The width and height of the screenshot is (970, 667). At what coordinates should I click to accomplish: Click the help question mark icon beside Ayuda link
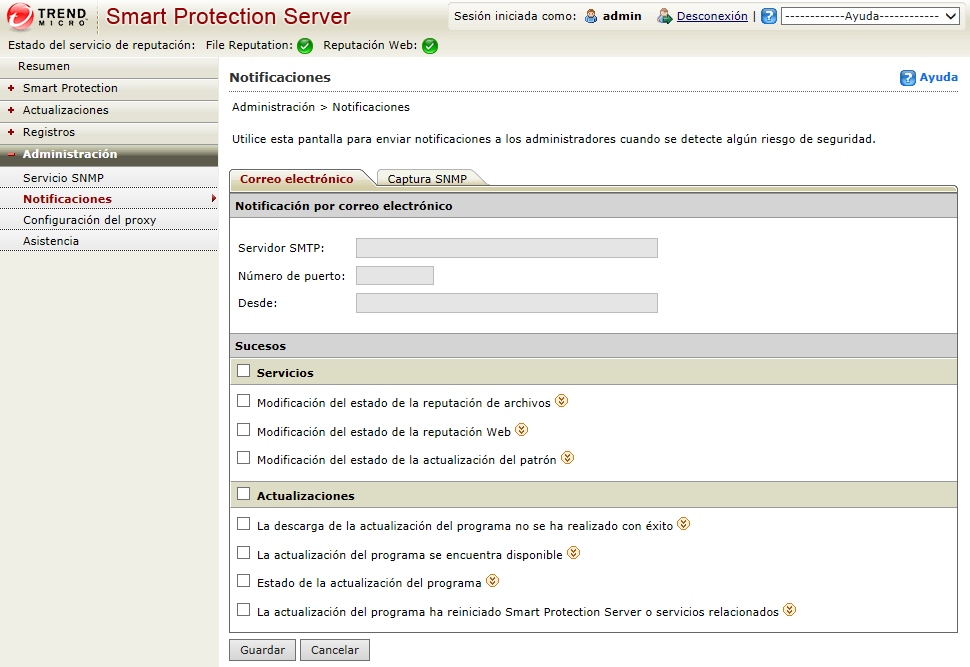coord(908,78)
